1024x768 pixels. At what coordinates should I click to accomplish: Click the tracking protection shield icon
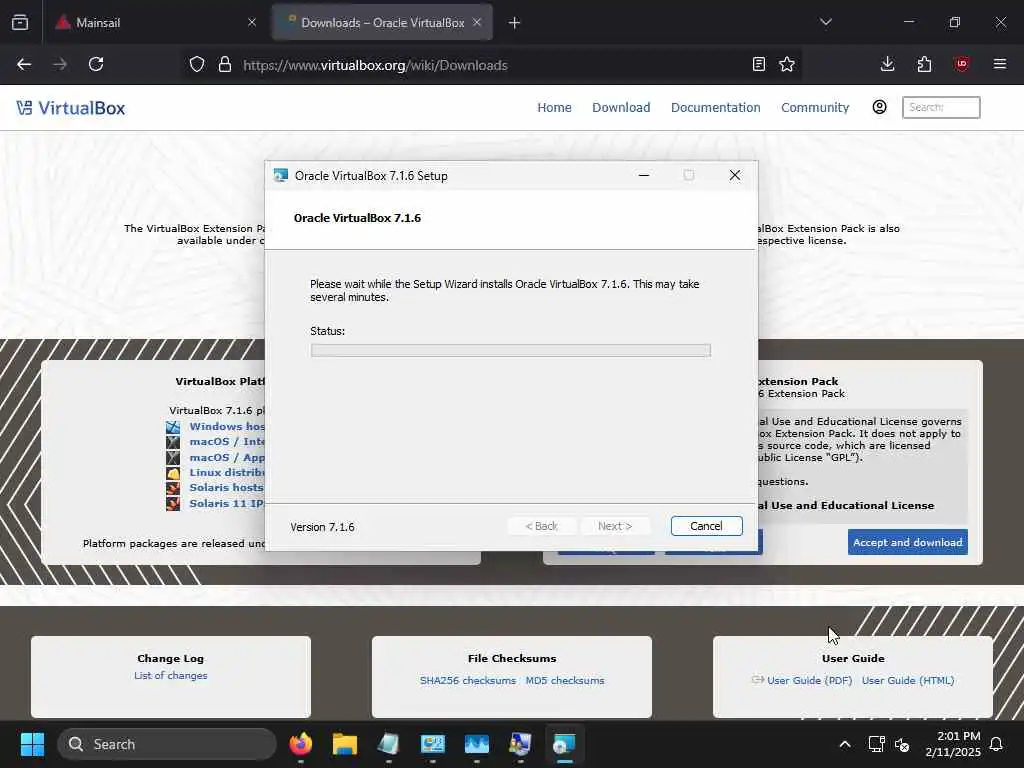click(x=197, y=65)
